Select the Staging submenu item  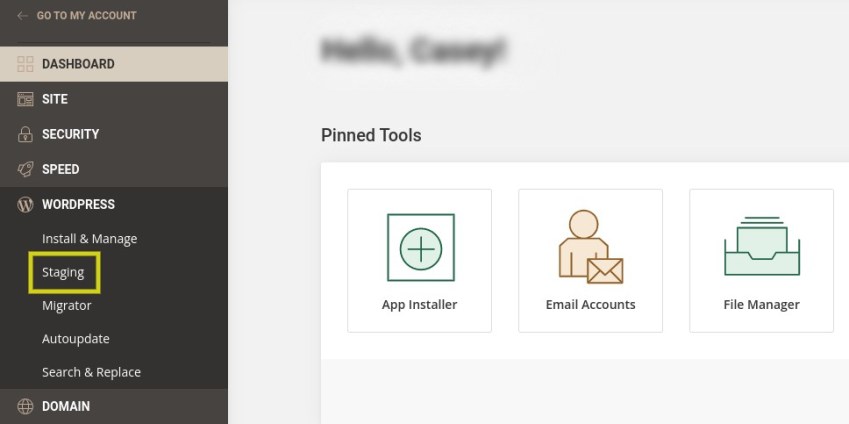63,272
